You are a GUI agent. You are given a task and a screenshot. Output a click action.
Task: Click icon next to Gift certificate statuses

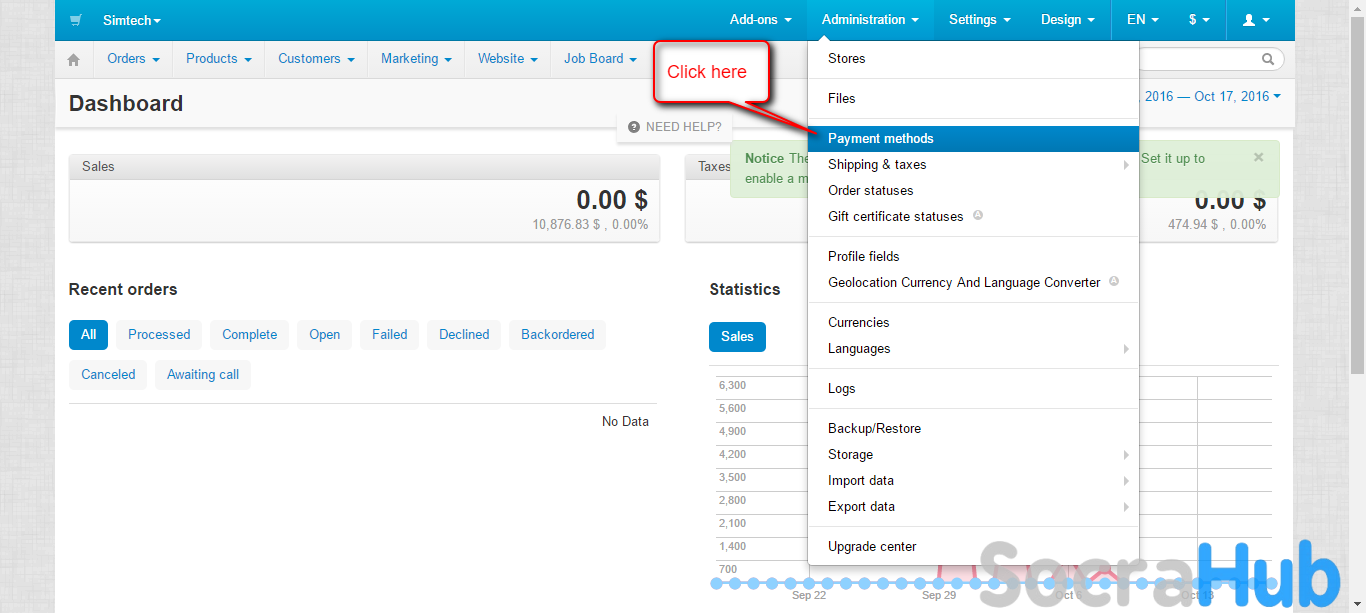click(978, 216)
